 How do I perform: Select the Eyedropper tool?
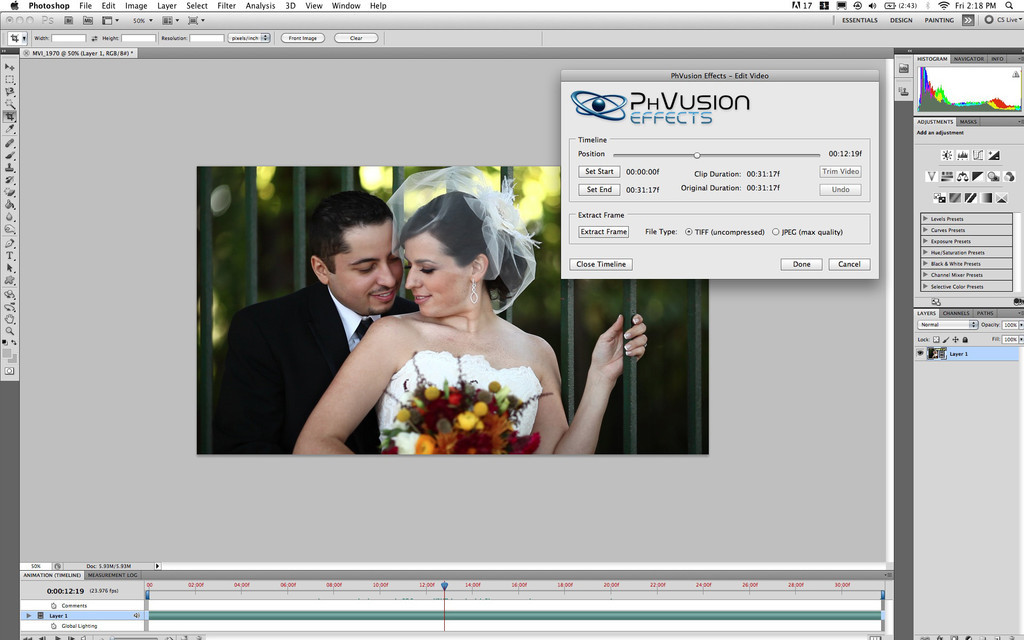(10, 129)
